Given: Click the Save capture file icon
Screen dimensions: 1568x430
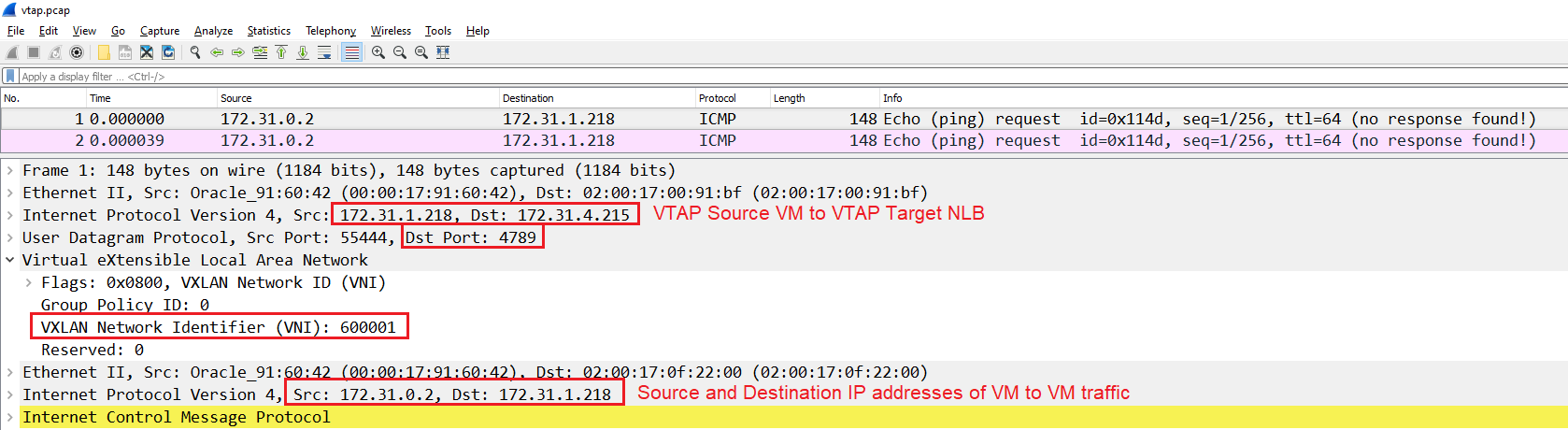Looking at the screenshot, I should coord(125,52).
